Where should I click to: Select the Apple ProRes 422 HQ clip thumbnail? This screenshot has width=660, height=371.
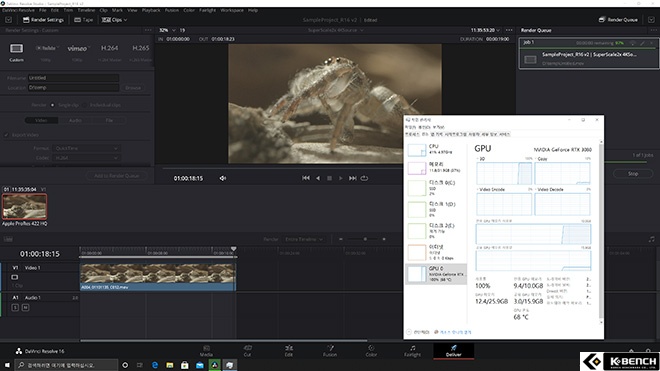point(25,206)
